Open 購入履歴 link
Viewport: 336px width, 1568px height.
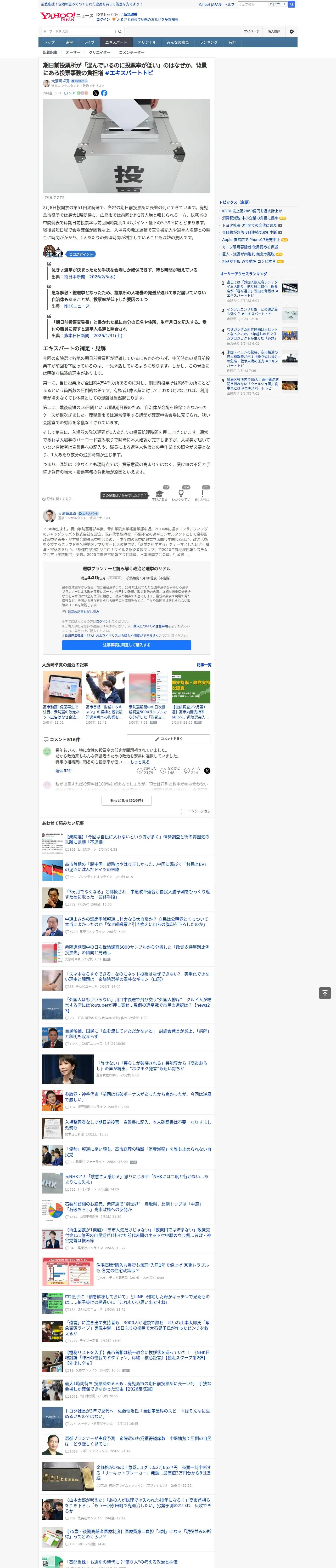click(274, 32)
